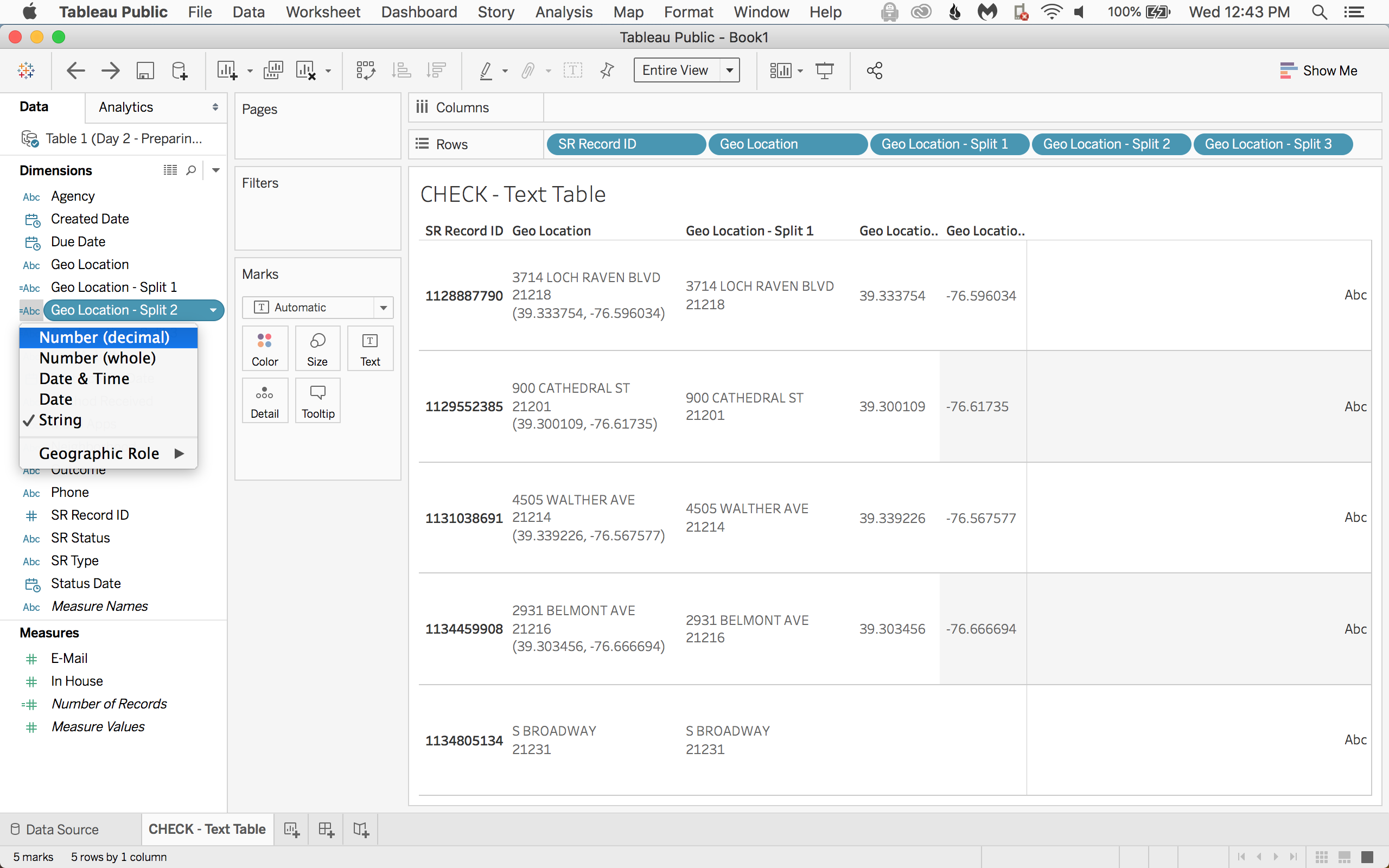Click the Show/hide cards icon

coord(781,71)
